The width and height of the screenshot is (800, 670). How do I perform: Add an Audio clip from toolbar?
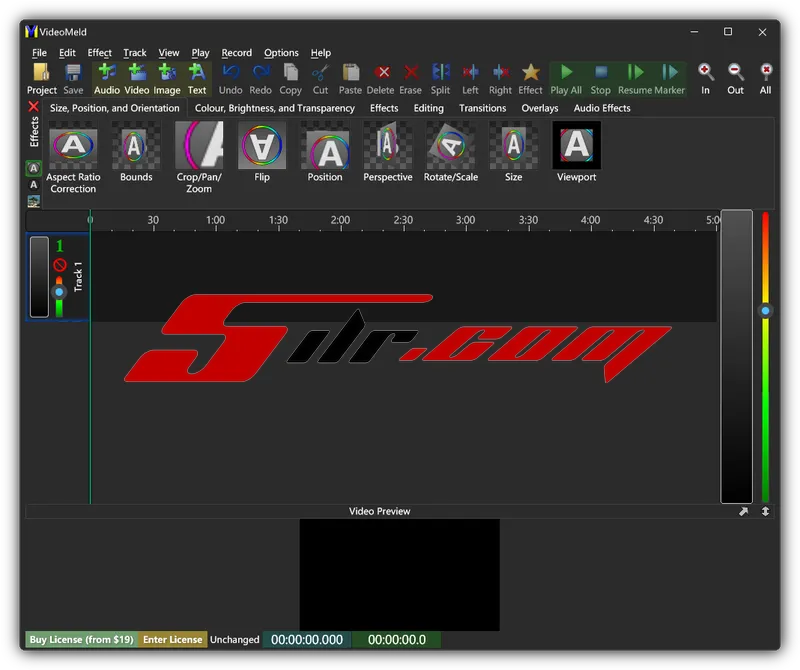point(107,79)
